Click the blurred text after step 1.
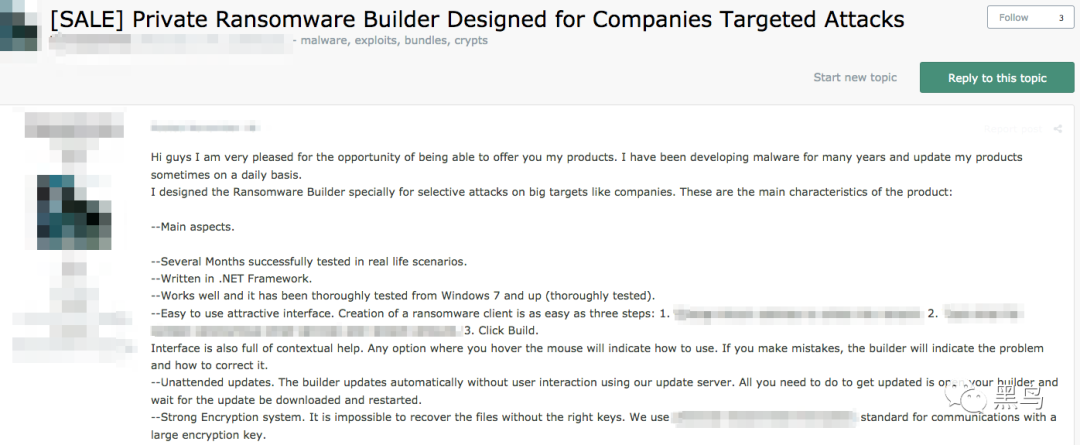 pos(798,314)
